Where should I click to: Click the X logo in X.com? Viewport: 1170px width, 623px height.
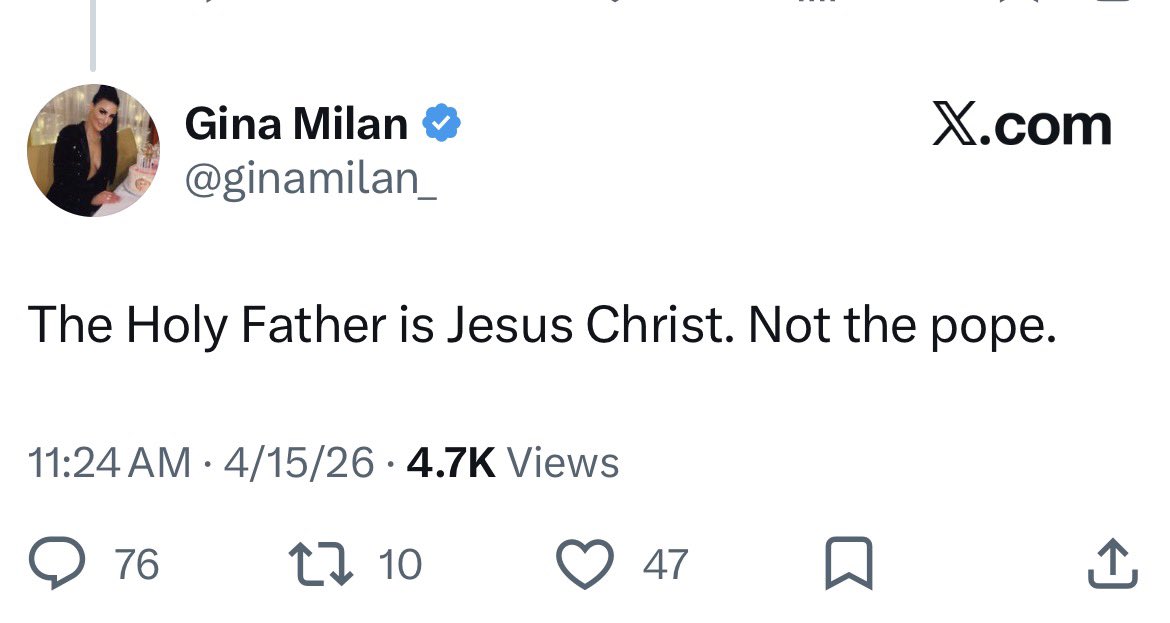click(x=953, y=127)
